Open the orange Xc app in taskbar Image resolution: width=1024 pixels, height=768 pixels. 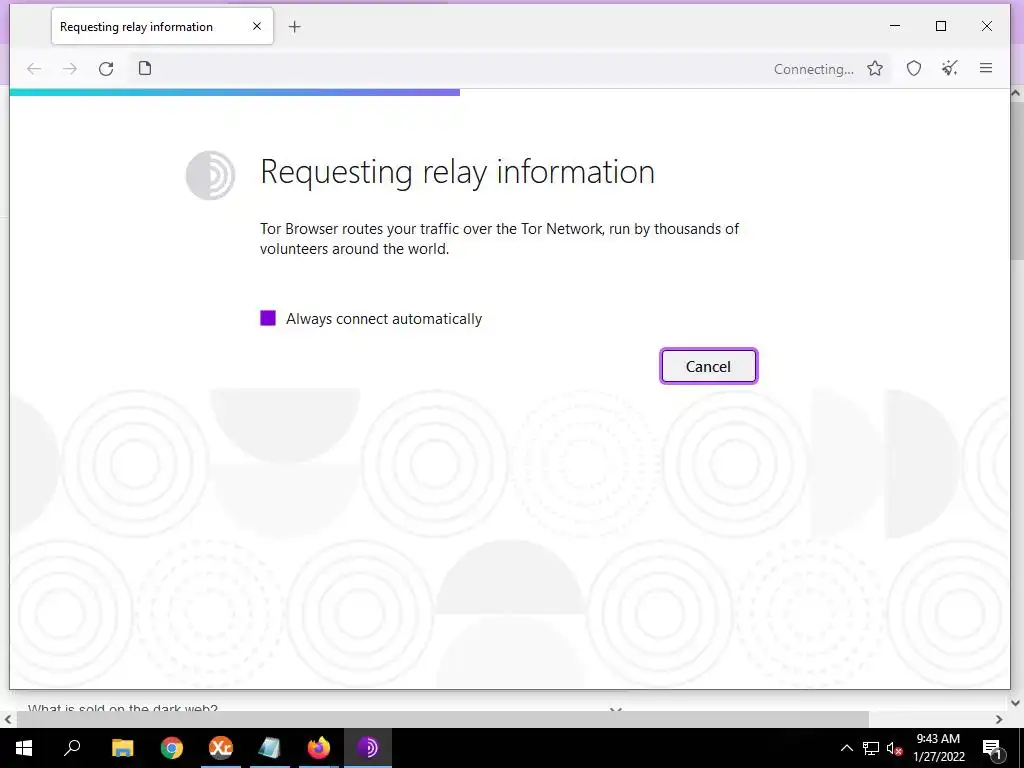click(x=221, y=748)
